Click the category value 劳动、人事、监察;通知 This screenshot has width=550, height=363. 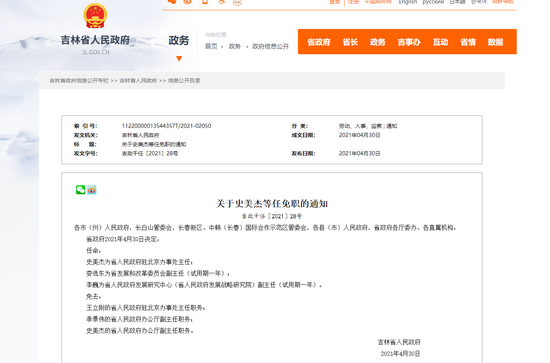coord(368,126)
